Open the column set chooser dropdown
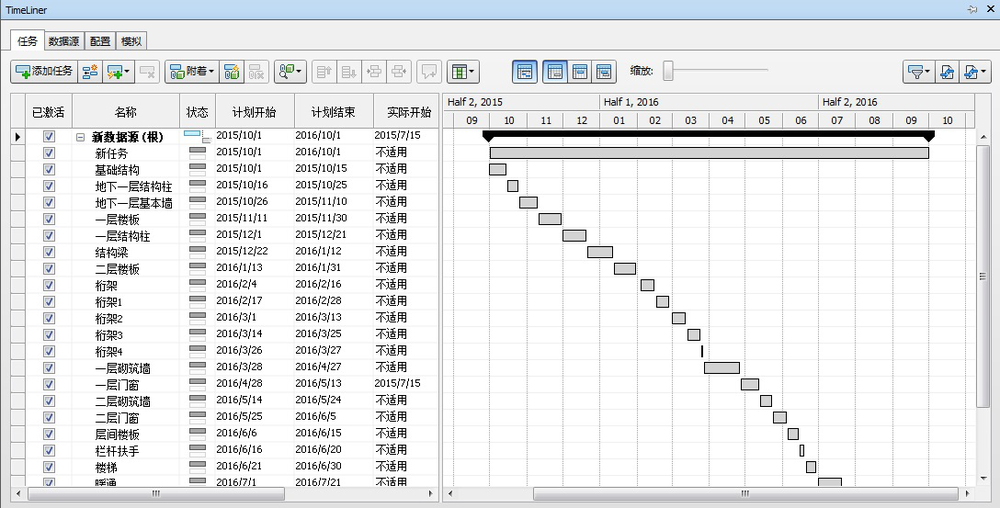 pyautogui.click(x=463, y=72)
